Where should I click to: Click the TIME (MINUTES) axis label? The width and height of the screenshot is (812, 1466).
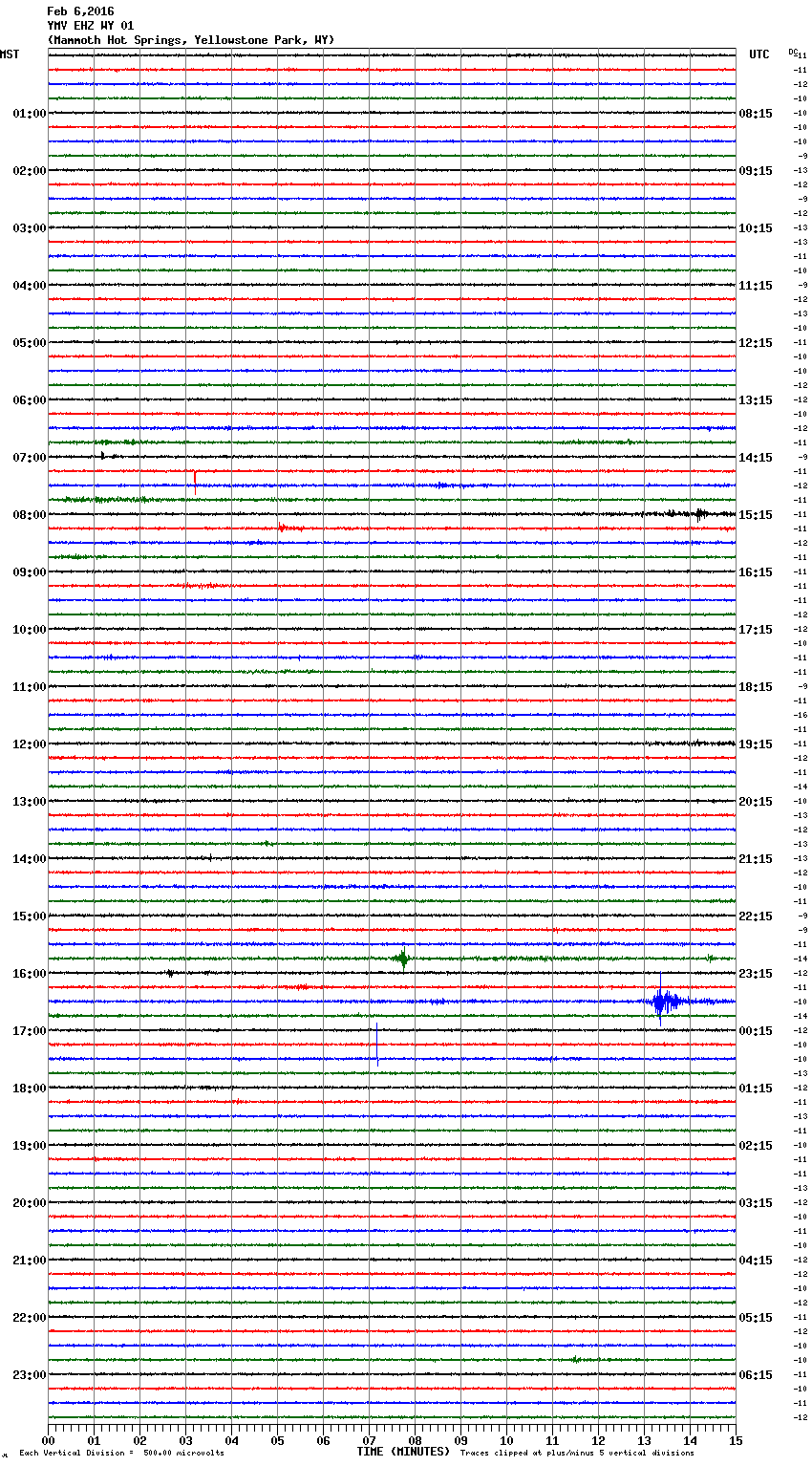403,1452
